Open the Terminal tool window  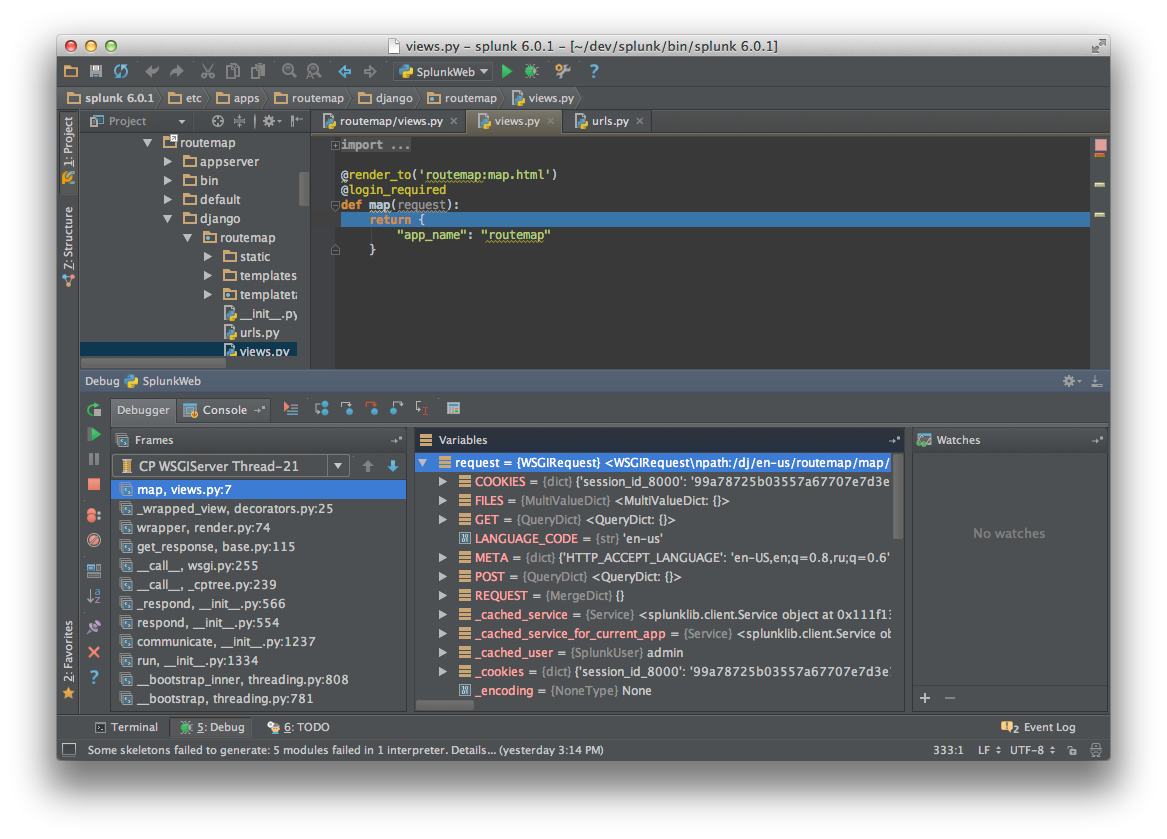pyautogui.click(x=127, y=727)
